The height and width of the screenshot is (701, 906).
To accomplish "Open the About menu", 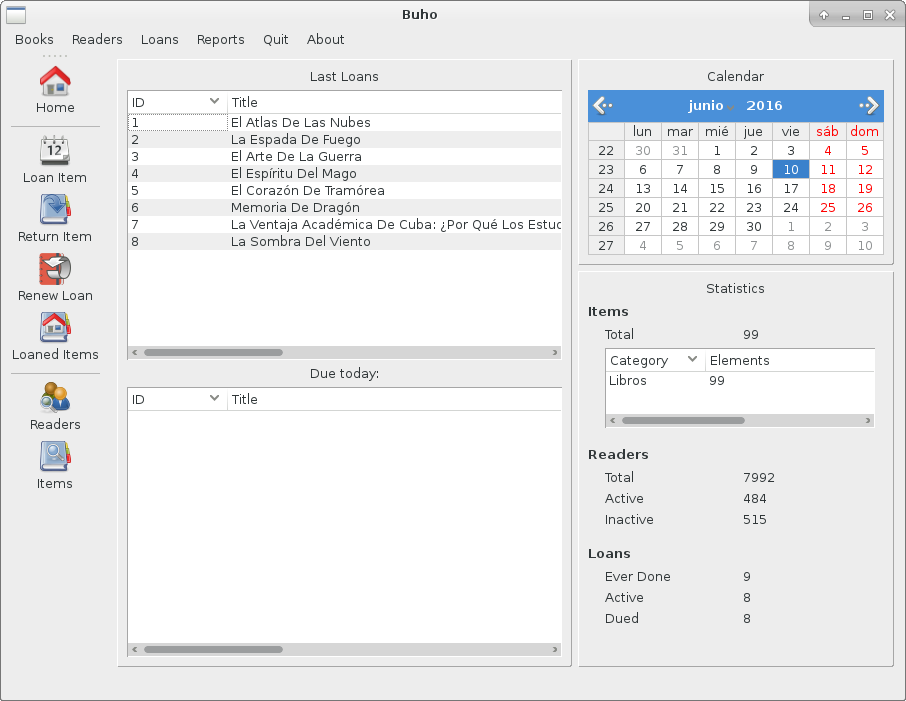I will (325, 39).
